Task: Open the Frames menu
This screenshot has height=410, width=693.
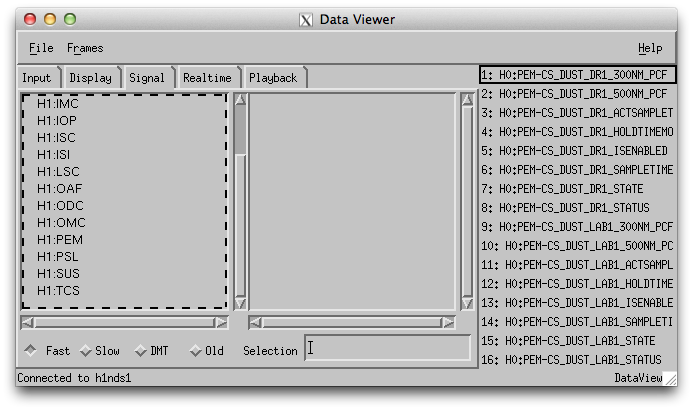Action: 85,48
